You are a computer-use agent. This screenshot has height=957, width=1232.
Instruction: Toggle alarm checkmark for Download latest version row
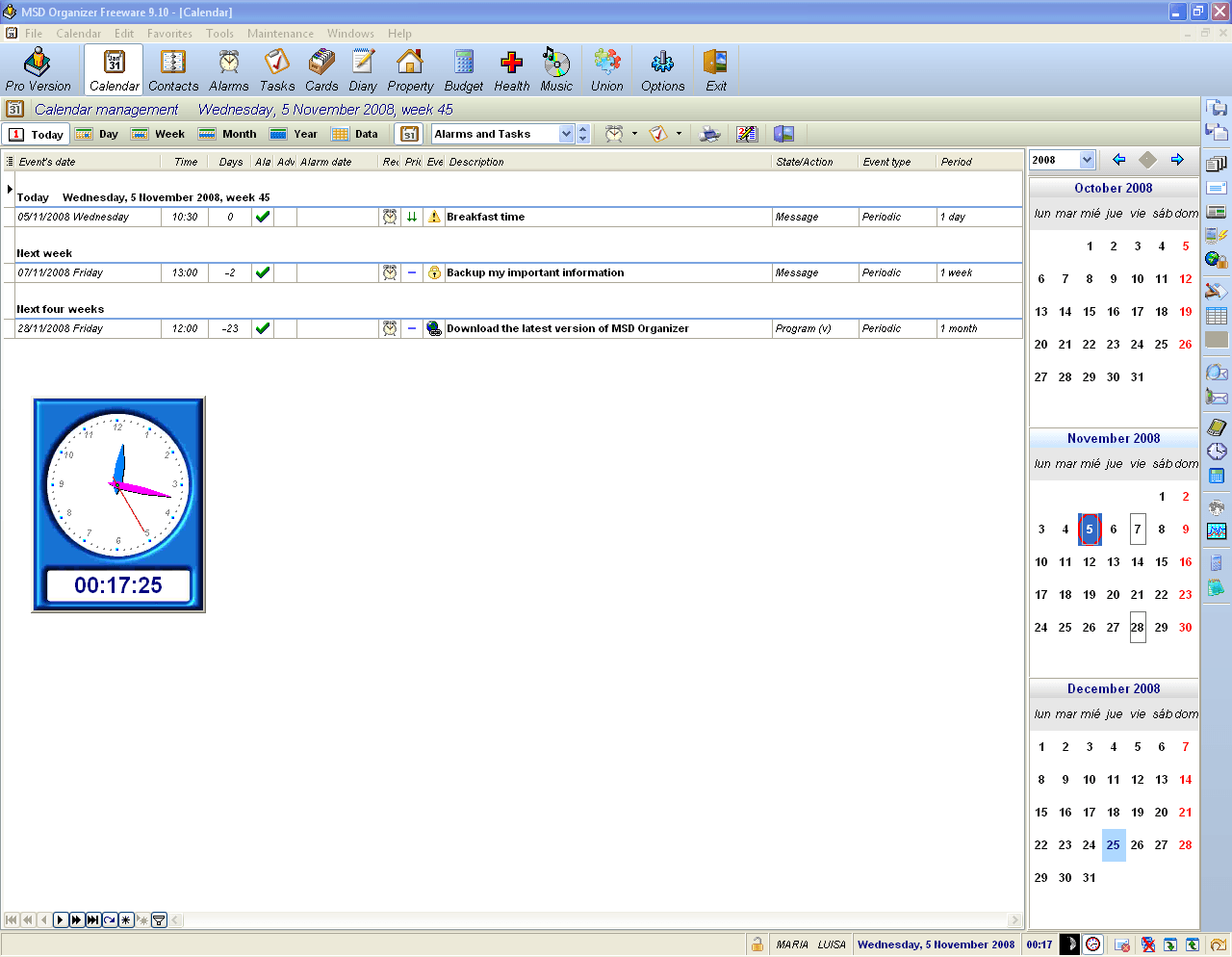262,328
